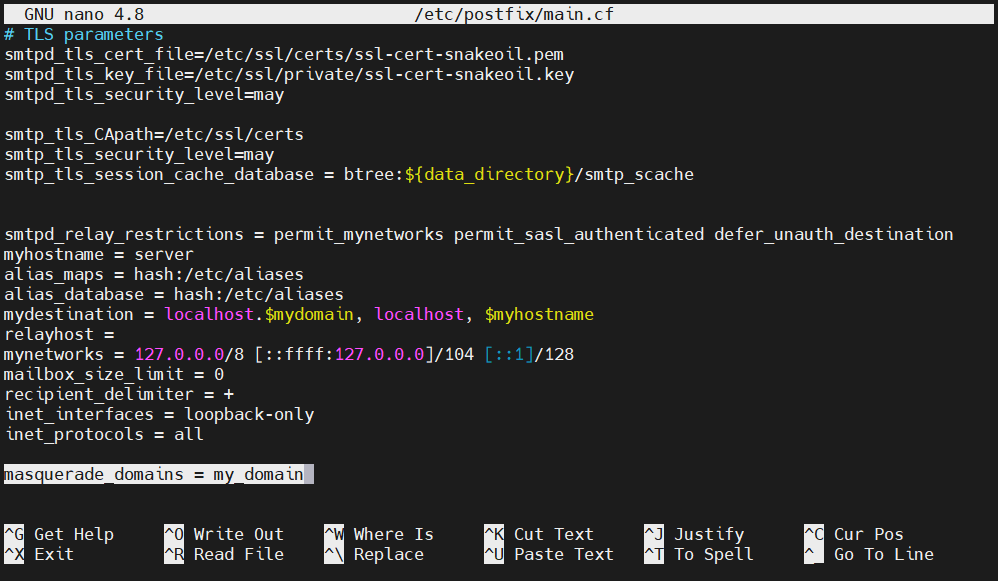Click the 'inet_protocols = all' line
Screen dimensions: 998x581
click(x=104, y=435)
